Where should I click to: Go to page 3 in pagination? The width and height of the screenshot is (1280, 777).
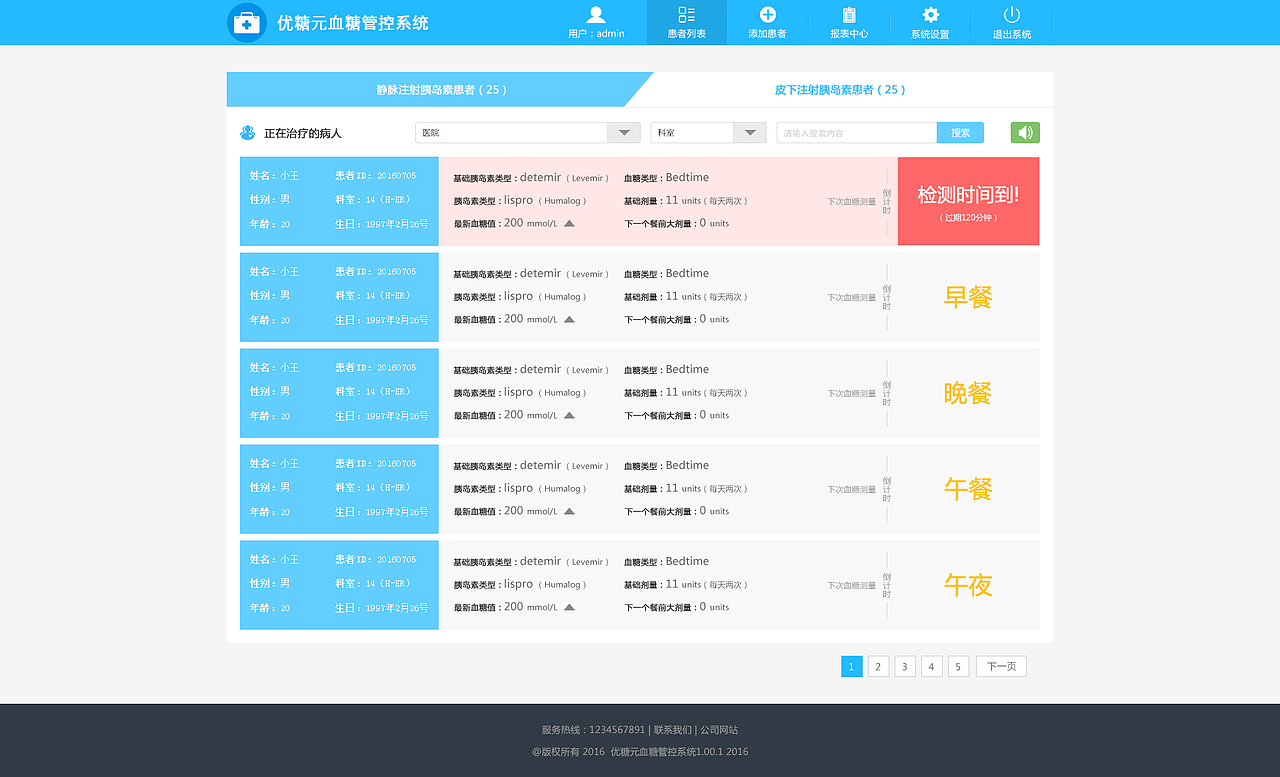pos(904,665)
